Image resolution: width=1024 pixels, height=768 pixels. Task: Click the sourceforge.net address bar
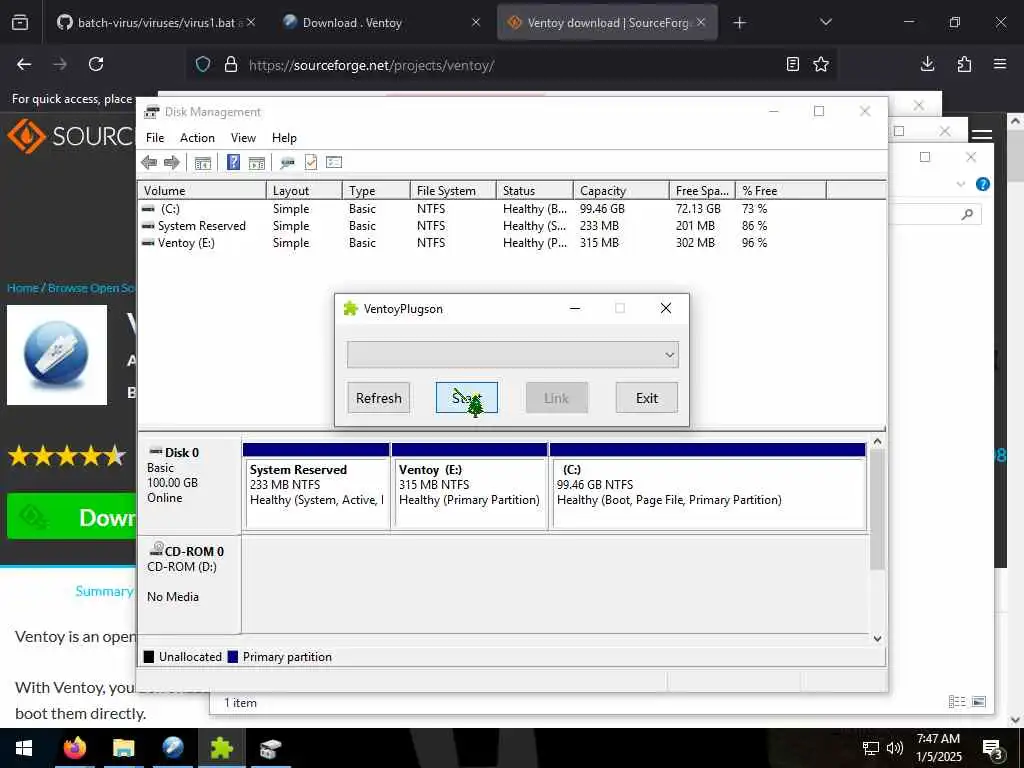click(509, 65)
